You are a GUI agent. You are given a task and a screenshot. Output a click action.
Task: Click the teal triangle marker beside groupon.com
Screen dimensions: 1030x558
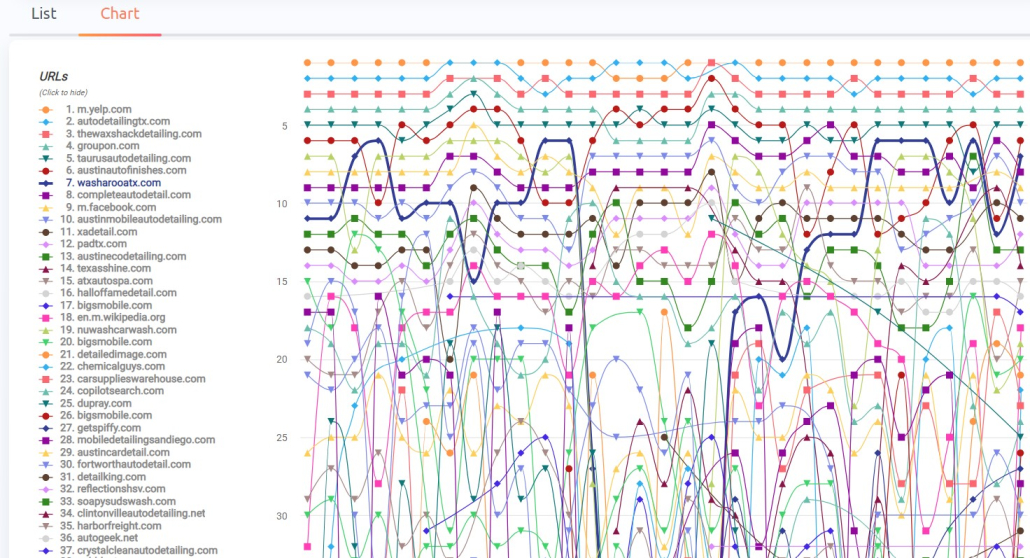point(45,146)
